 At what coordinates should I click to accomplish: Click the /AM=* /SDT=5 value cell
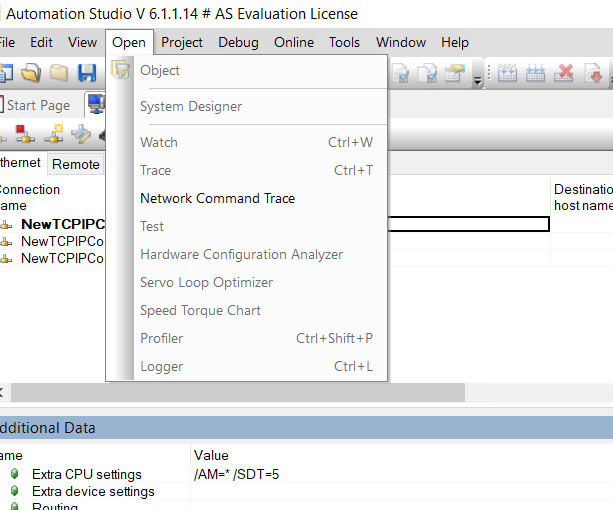coord(236,474)
